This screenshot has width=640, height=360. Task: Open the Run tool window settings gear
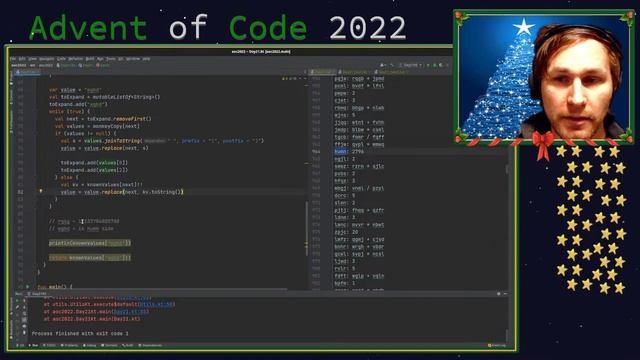click(499, 294)
